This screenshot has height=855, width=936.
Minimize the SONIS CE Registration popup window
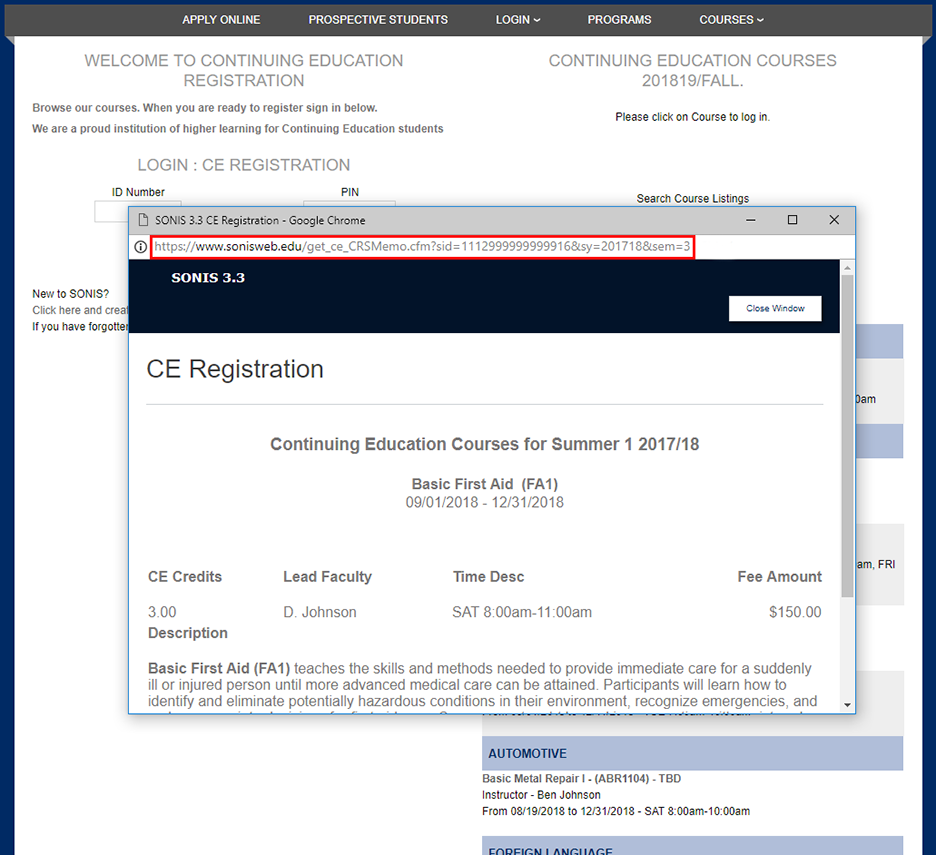pyautogui.click(x=750, y=220)
